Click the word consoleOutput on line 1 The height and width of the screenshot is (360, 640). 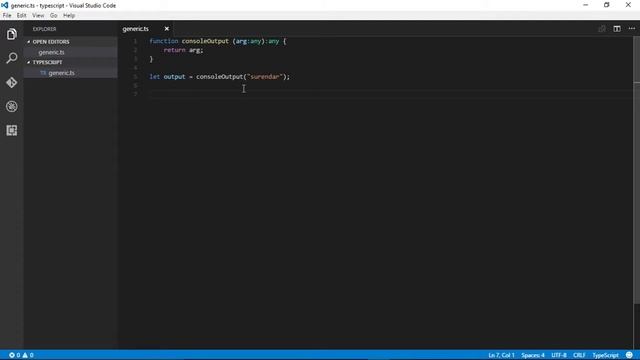pos(205,41)
